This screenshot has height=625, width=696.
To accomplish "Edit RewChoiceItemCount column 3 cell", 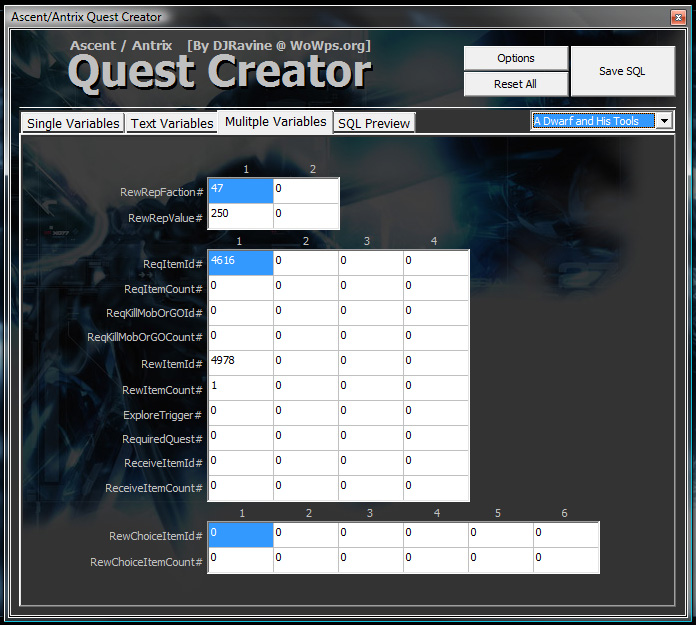I will 371,560.
